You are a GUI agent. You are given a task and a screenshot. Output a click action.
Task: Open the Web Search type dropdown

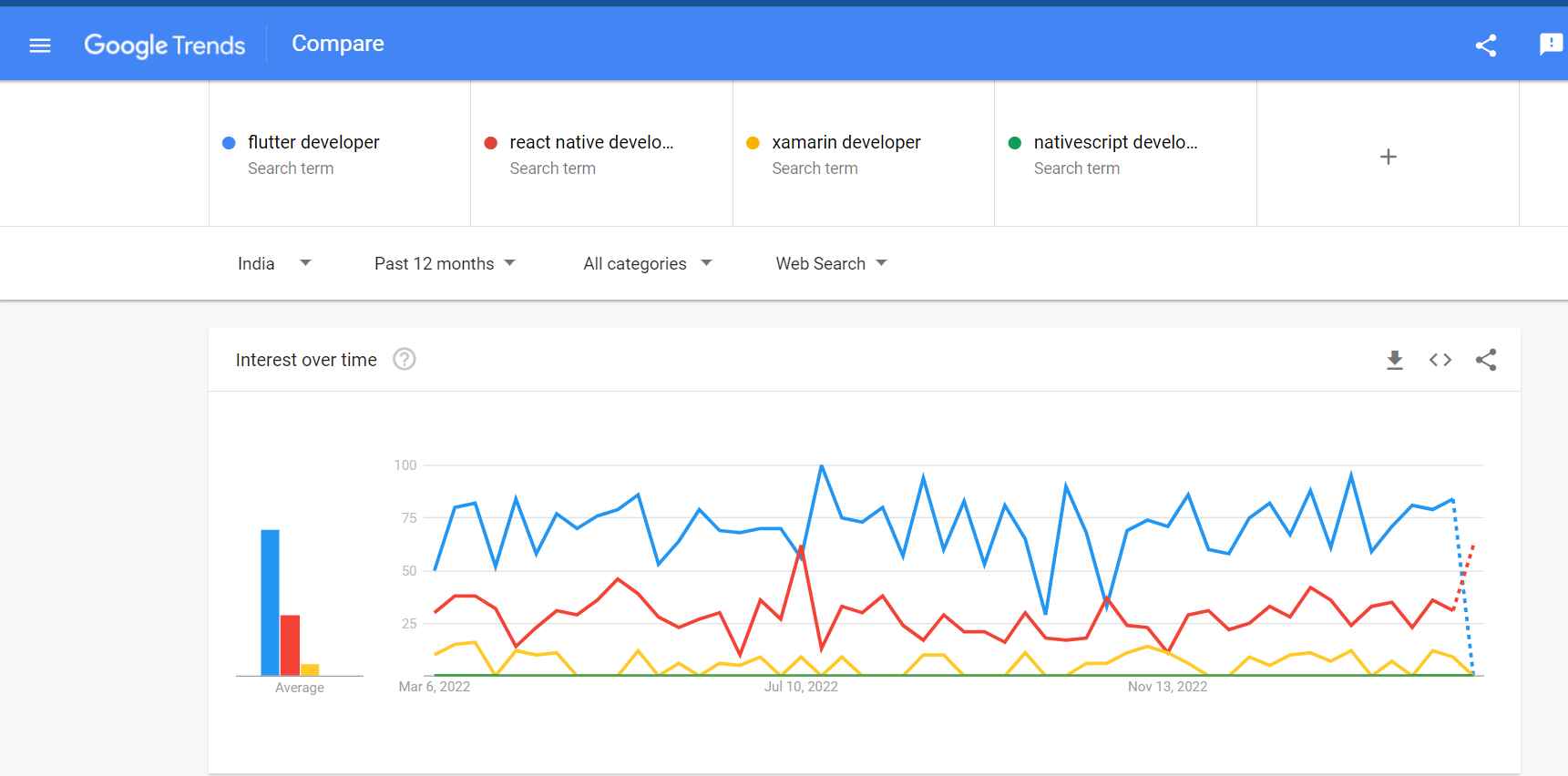point(831,263)
